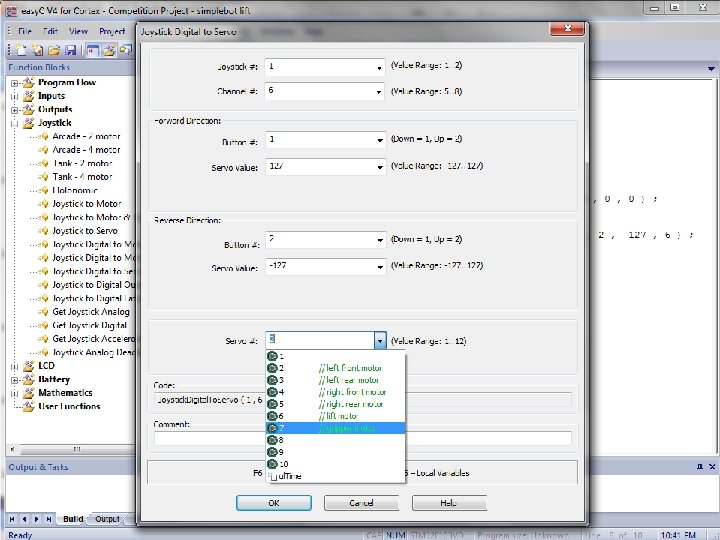This screenshot has height=540, width=720.
Task: Select port 3 left rear motor
Action: point(336,380)
